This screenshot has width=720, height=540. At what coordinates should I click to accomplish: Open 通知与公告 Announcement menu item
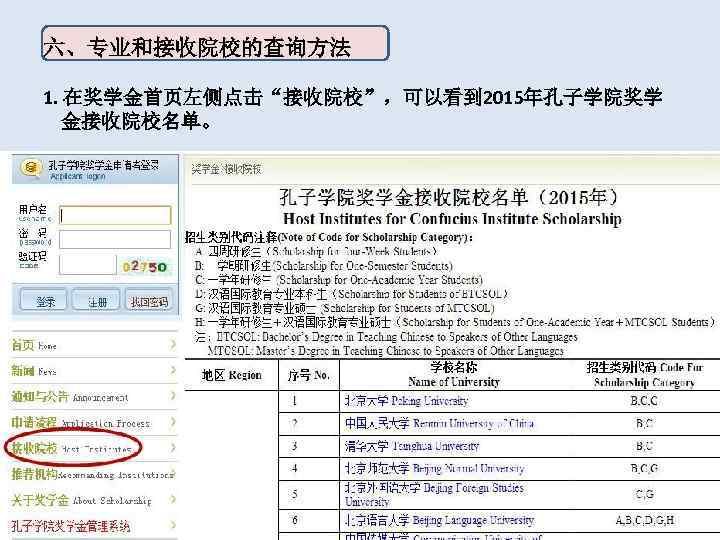tap(94, 396)
